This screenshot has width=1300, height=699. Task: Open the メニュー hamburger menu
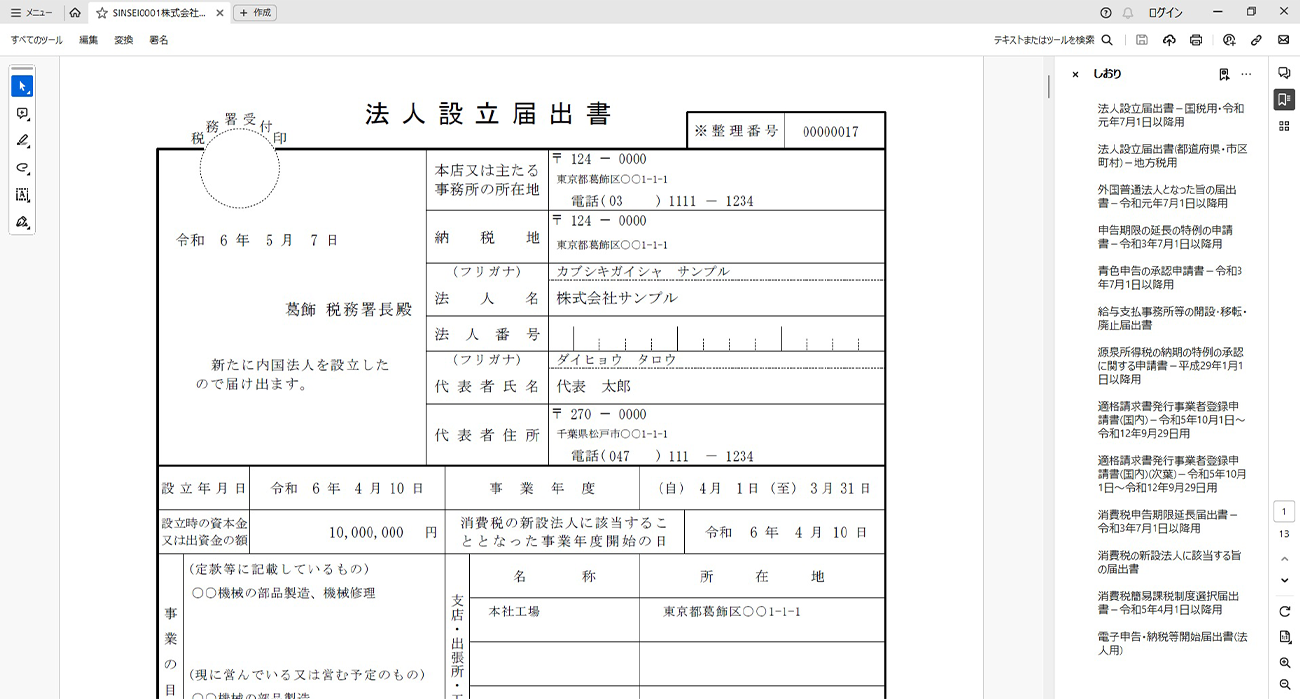click(31, 13)
